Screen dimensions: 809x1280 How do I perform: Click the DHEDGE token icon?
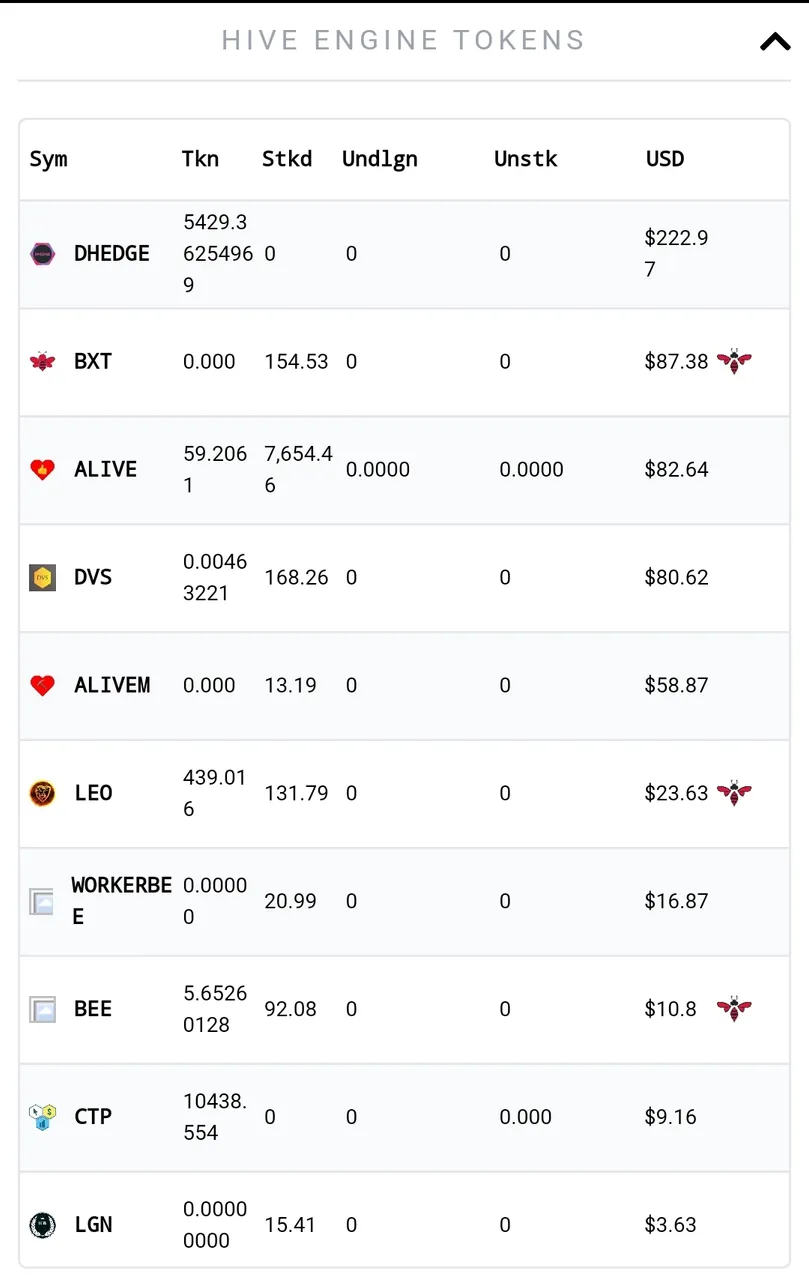[43, 254]
